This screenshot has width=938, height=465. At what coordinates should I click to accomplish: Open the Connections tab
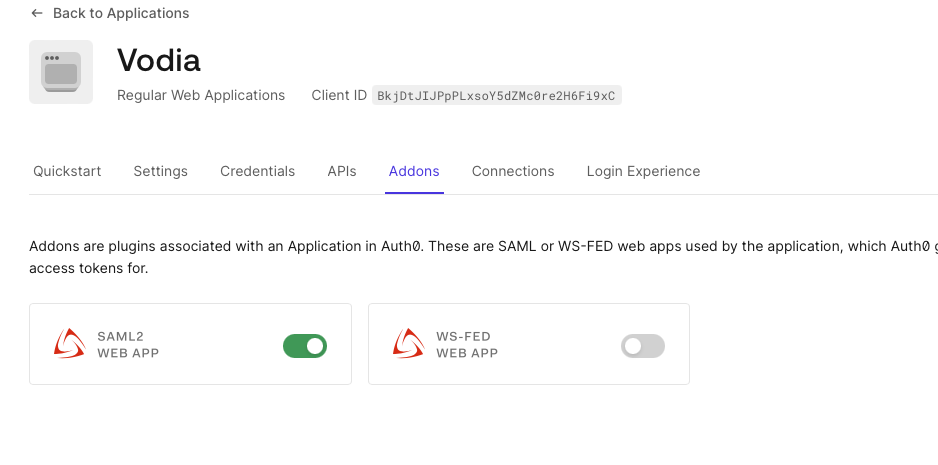(513, 171)
